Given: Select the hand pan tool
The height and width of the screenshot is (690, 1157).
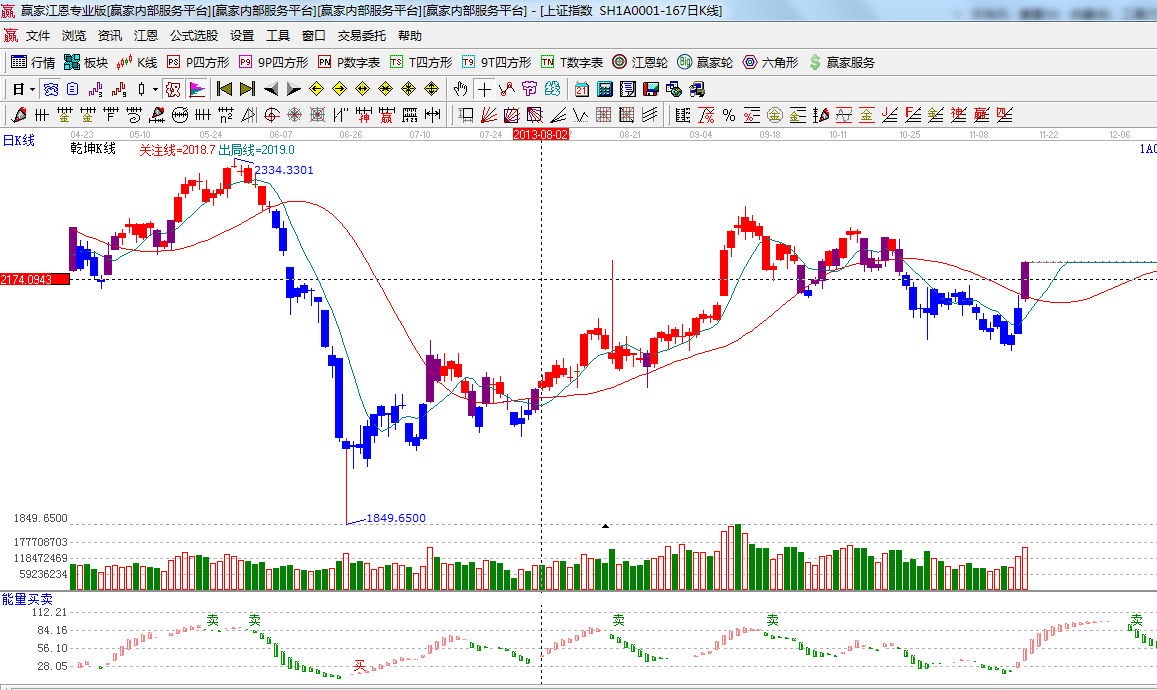Looking at the screenshot, I should click(460, 89).
